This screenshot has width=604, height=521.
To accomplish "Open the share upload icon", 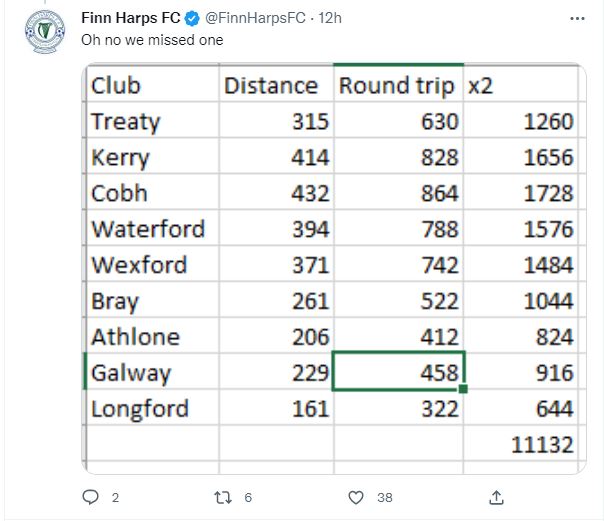I will coord(496,497).
